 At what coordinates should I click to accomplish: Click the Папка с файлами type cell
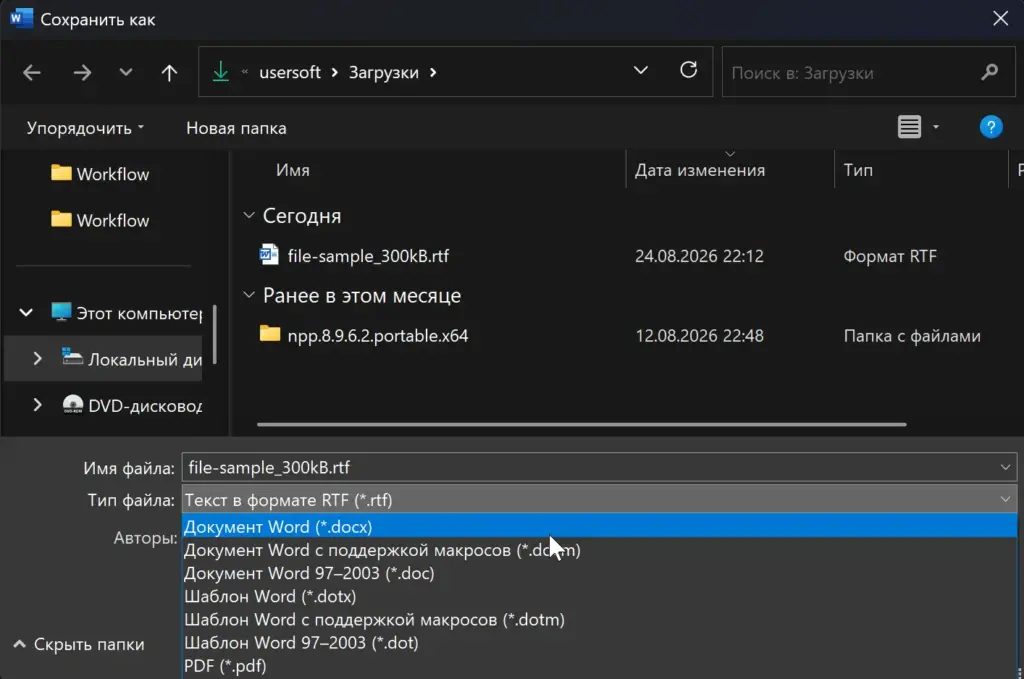tap(912, 336)
